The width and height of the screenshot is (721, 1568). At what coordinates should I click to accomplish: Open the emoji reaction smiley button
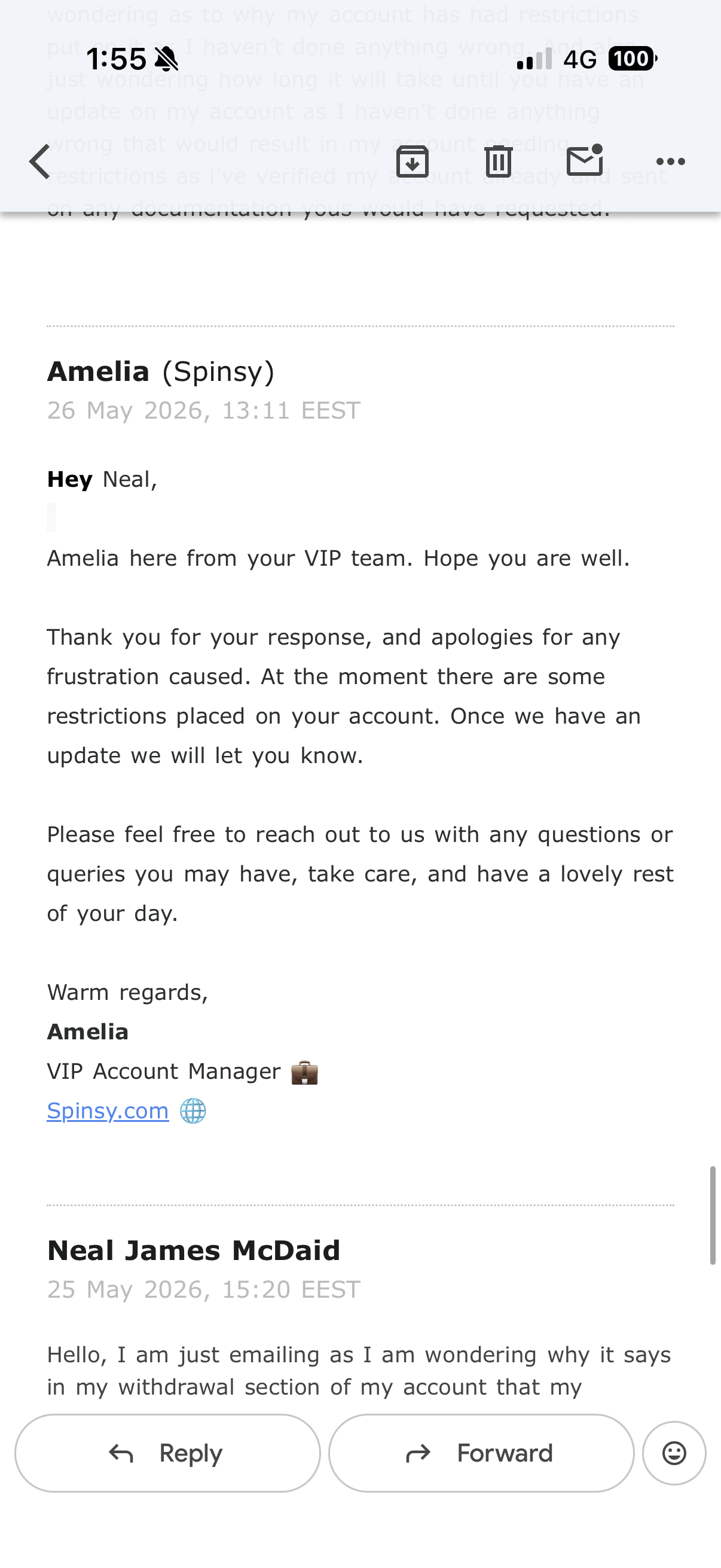coord(674,1453)
